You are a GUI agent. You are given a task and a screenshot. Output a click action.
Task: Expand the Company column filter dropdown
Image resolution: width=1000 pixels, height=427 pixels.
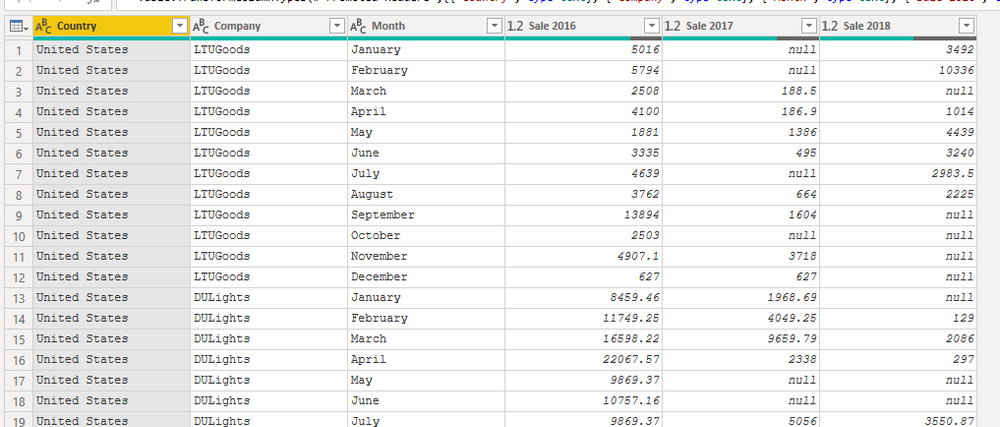[336, 25]
